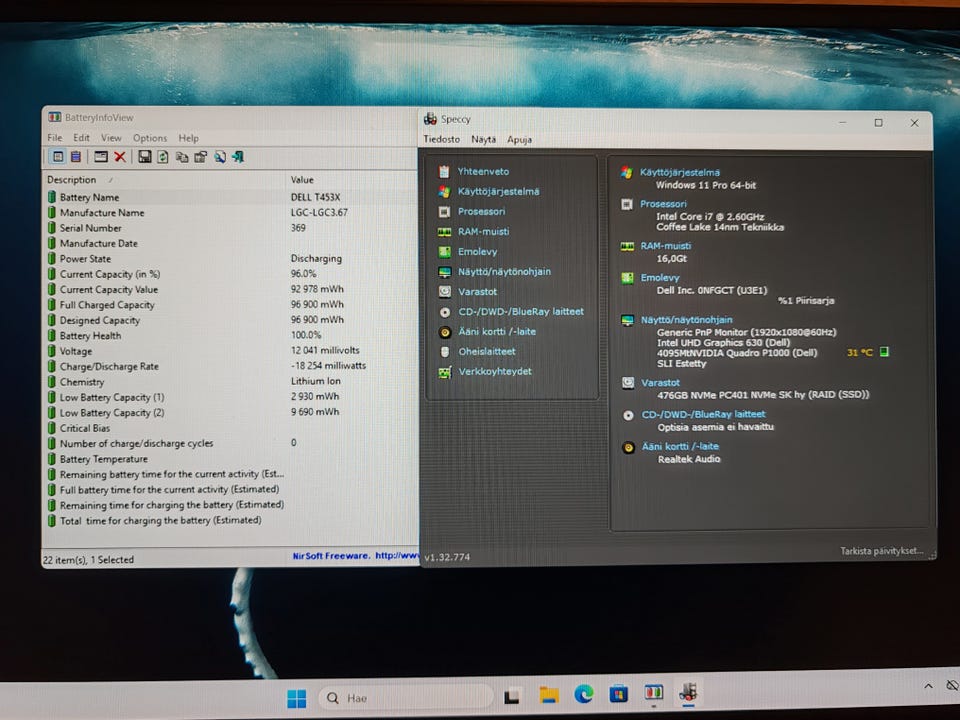Launch Microsoft Edge from the taskbar
Image resolution: width=960 pixels, height=720 pixels.
point(583,694)
